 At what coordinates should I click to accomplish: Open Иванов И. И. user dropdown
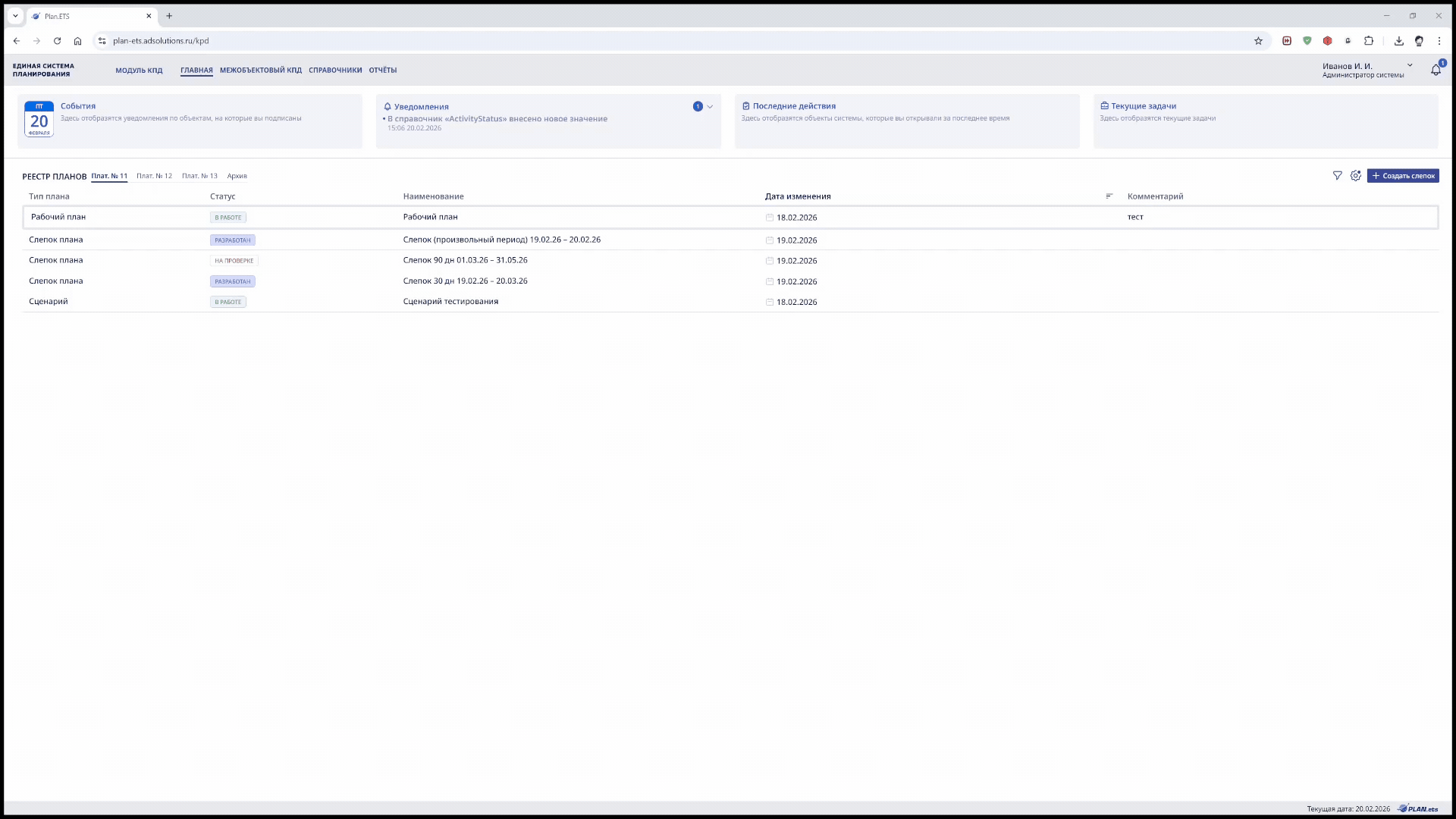pos(1410,66)
